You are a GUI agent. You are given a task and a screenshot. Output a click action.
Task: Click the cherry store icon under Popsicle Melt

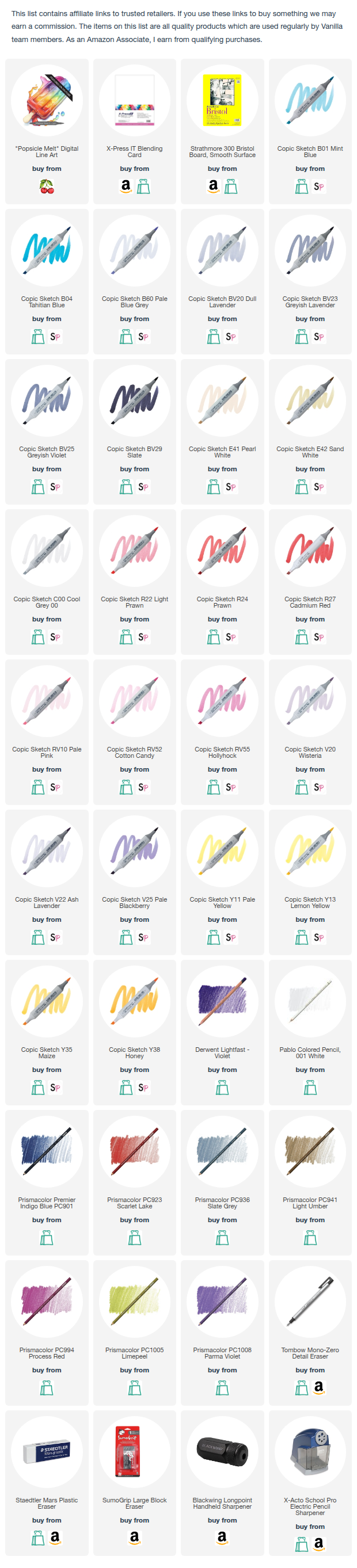pos(47,186)
